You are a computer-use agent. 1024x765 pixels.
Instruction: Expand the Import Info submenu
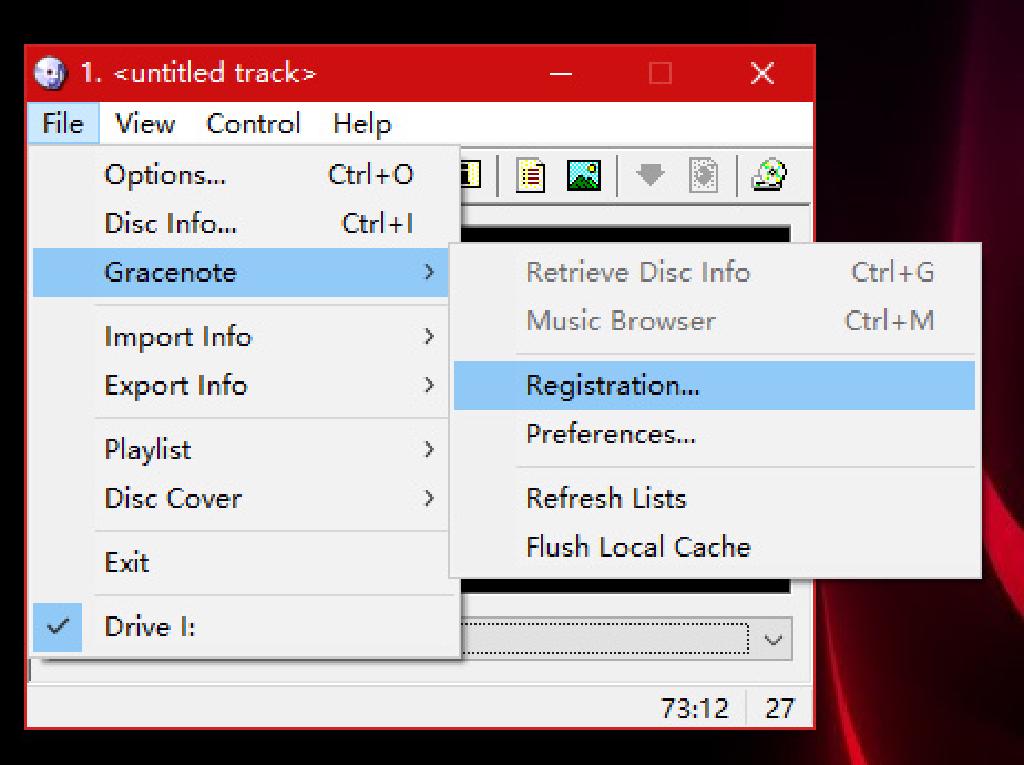point(240,336)
